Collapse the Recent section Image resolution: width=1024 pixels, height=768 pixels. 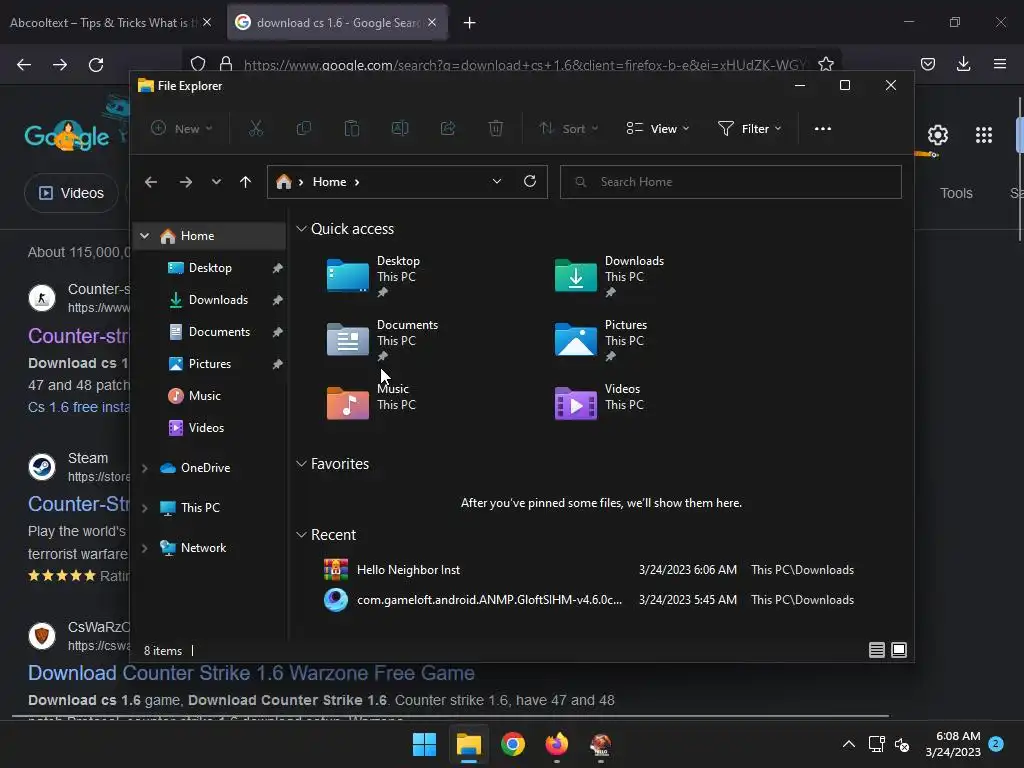pyautogui.click(x=301, y=535)
